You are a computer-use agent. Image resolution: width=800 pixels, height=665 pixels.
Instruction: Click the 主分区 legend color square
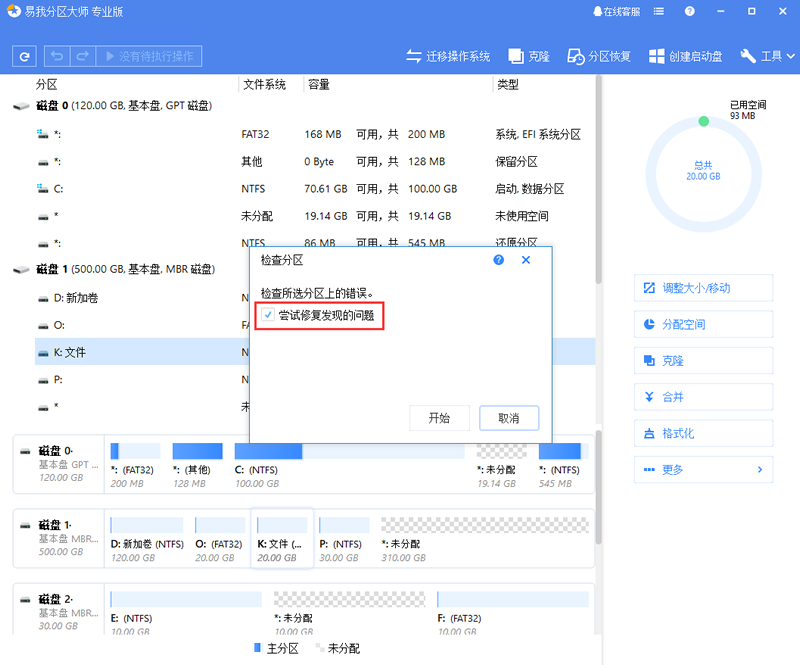(x=257, y=648)
